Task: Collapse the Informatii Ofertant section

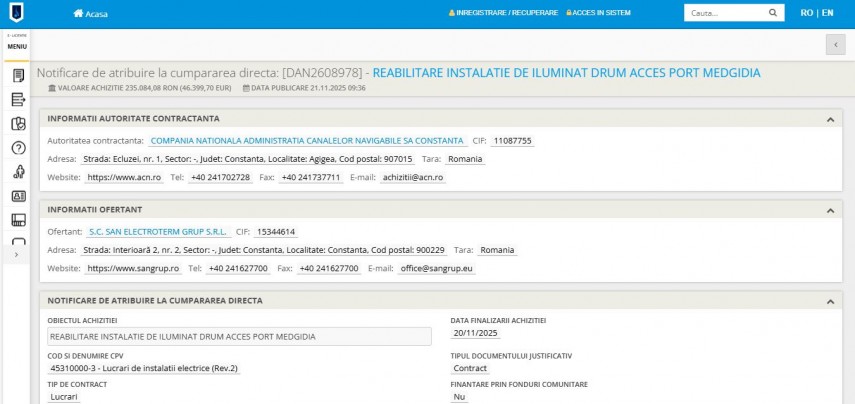Action: point(830,210)
